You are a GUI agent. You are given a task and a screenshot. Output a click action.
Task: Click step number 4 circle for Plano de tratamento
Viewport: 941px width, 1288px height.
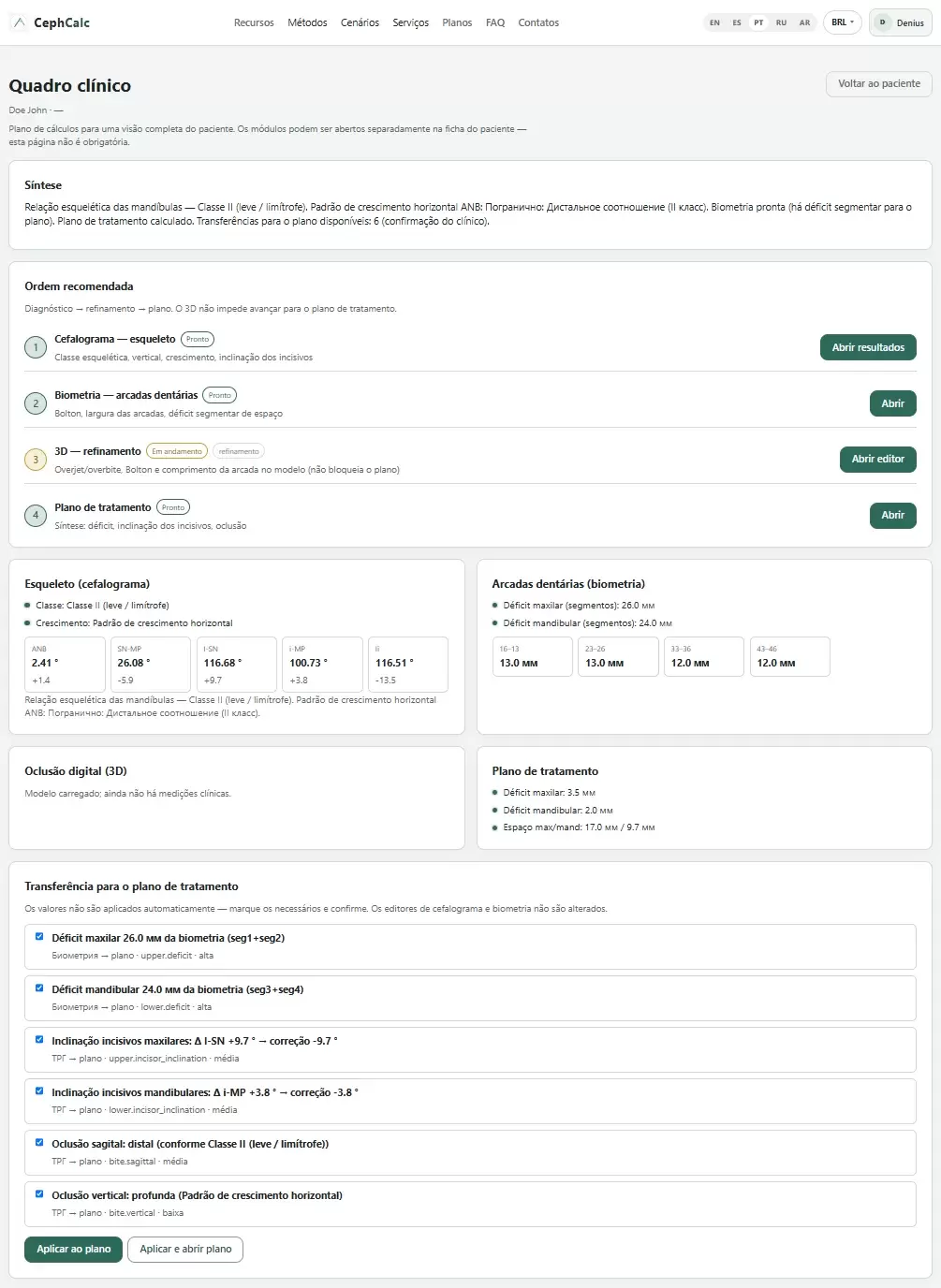pos(36,515)
